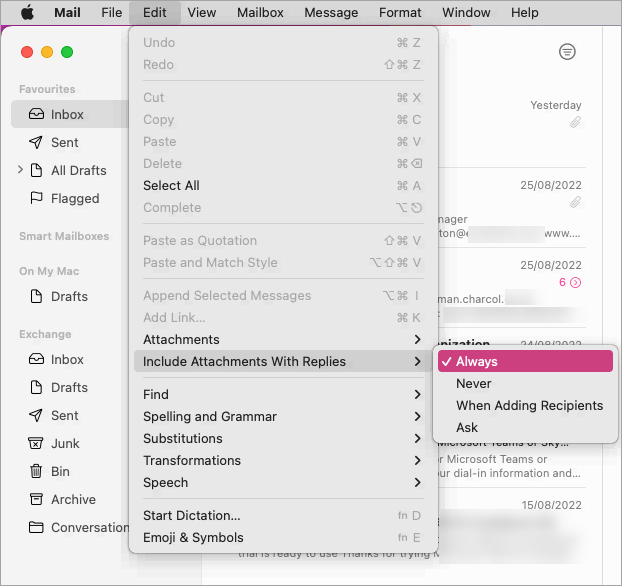622x586 pixels.
Task: Open the Format menu in menu bar
Action: [x=400, y=13]
